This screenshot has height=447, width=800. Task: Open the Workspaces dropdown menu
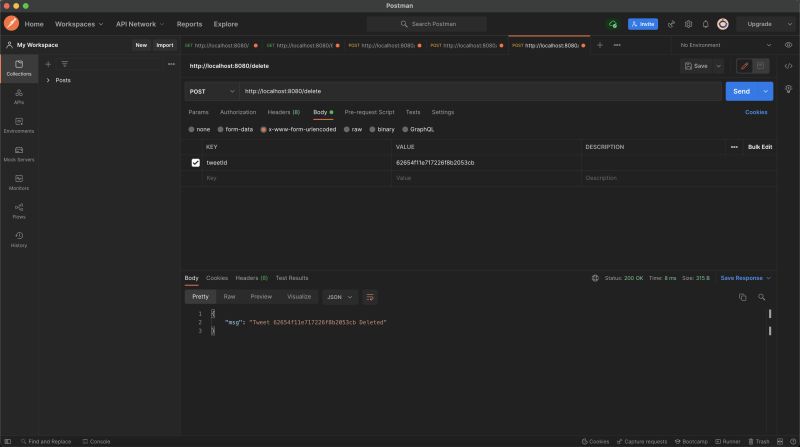79,24
